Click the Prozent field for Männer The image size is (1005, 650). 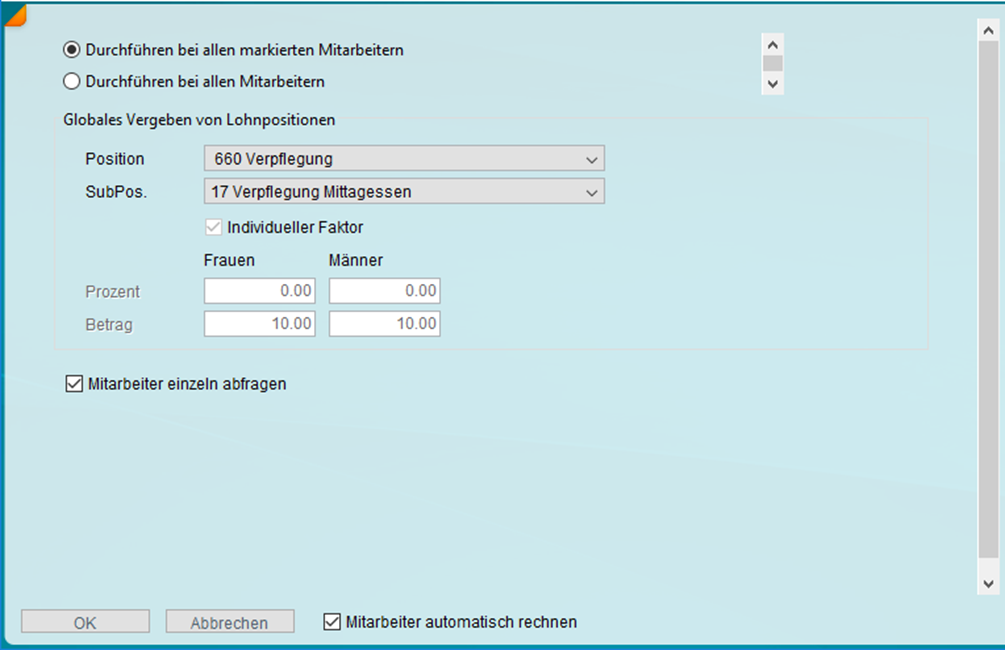[385, 291]
